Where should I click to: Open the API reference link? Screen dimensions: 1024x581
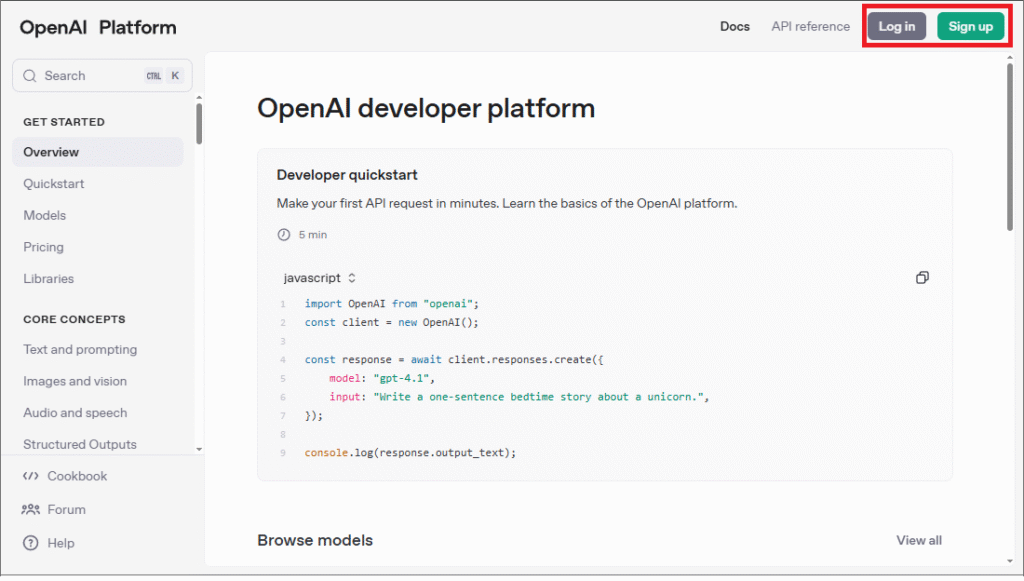[x=810, y=27]
